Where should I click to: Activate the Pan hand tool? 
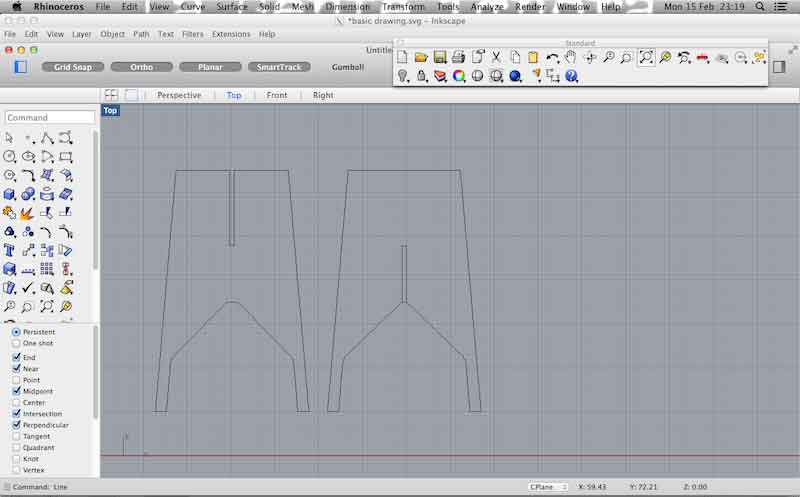pos(570,57)
